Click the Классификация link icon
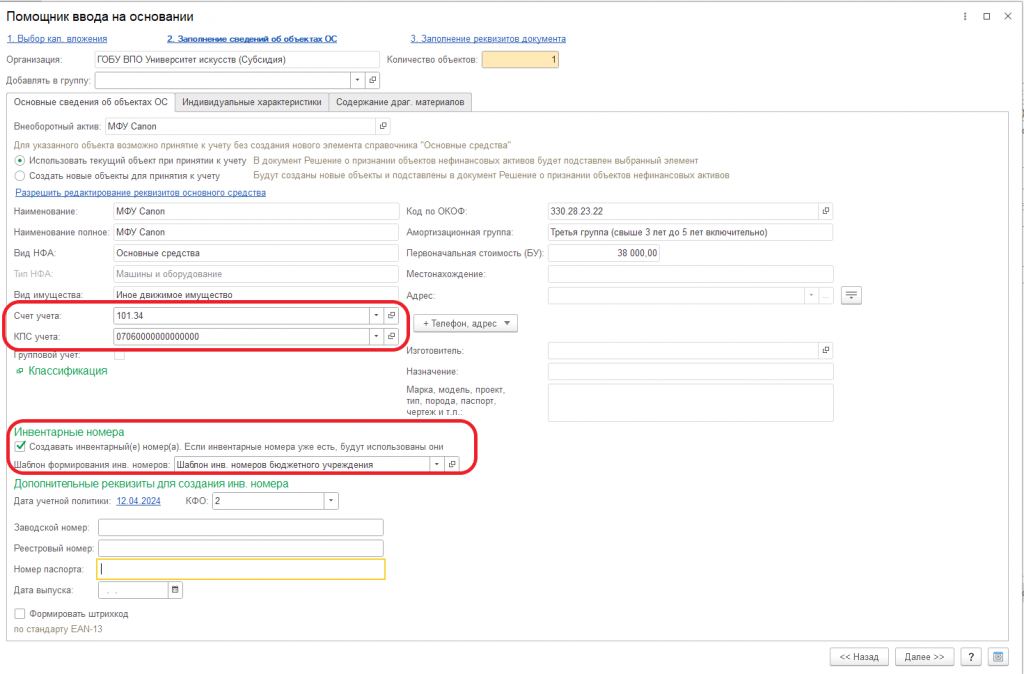Viewport: 1024px width, 674px height. pyautogui.click(x=20, y=371)
